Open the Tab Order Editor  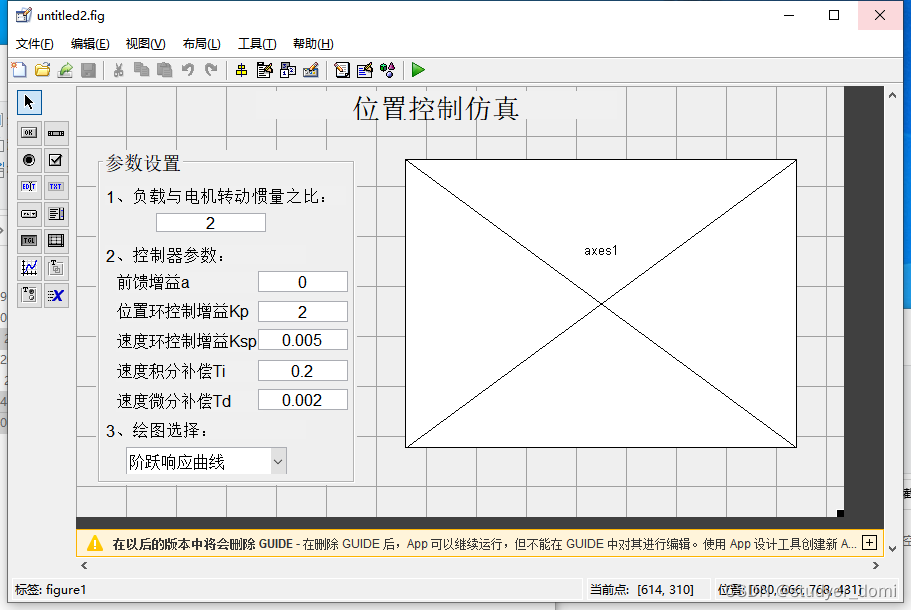click(x=288, y=70)
